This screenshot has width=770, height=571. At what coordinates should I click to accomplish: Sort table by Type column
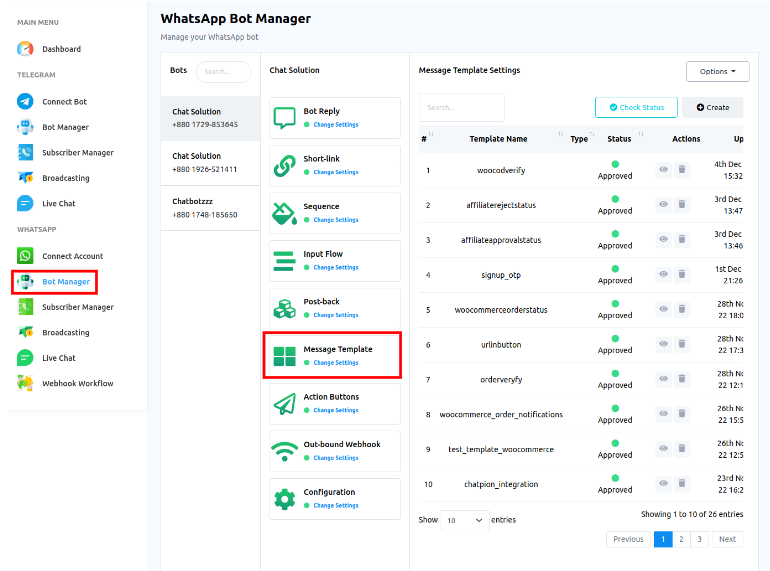[x=579, y=139]
